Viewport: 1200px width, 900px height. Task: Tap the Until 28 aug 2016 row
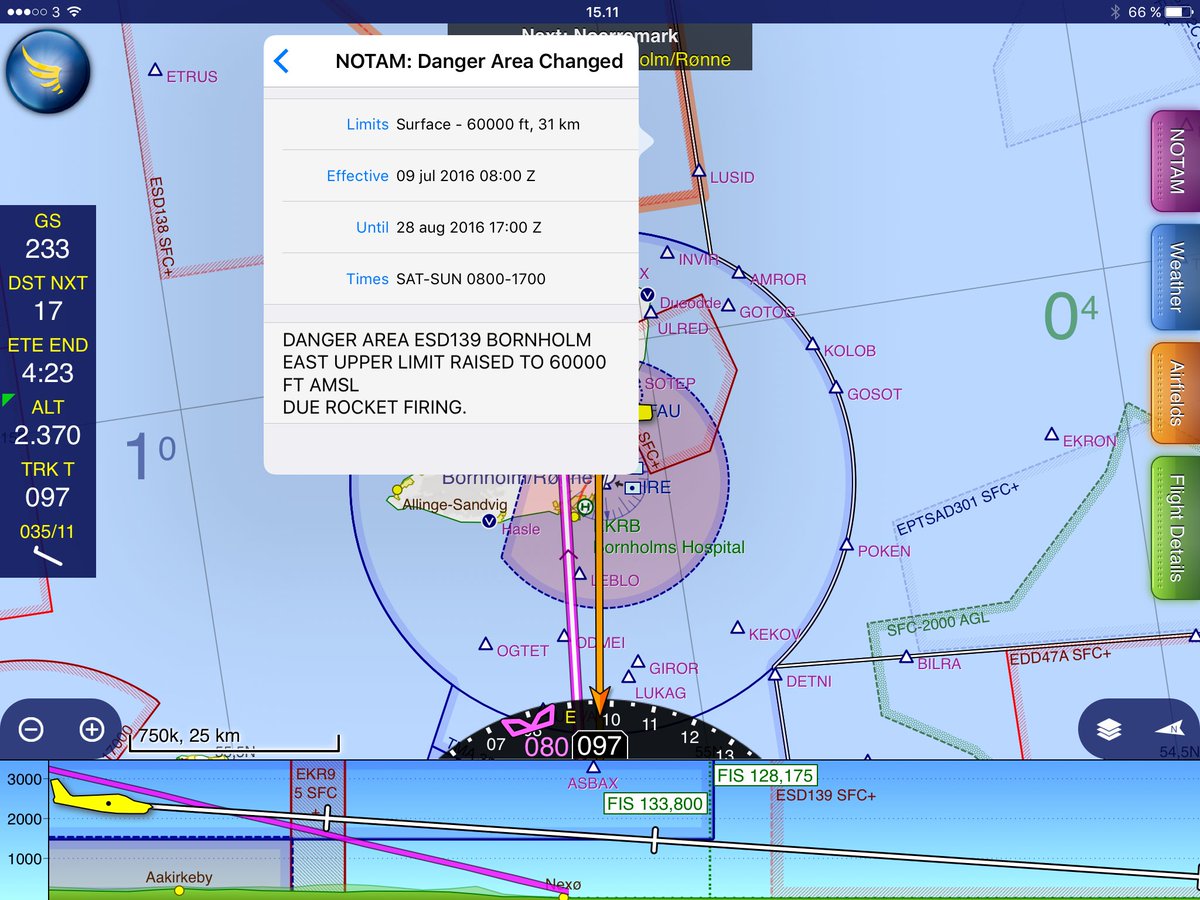[450, 227]
